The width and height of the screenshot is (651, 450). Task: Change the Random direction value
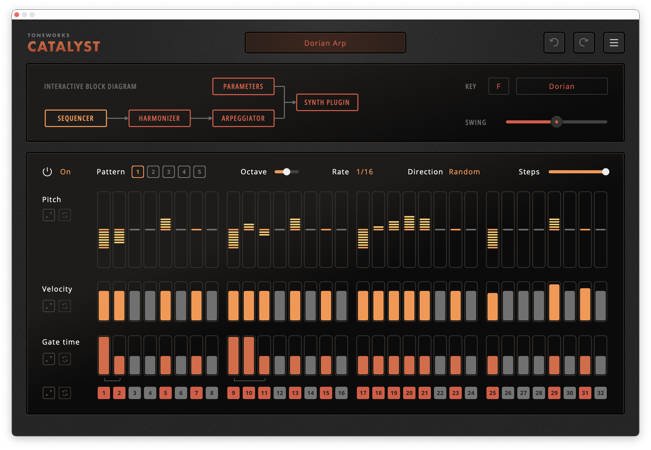[464, 172]
